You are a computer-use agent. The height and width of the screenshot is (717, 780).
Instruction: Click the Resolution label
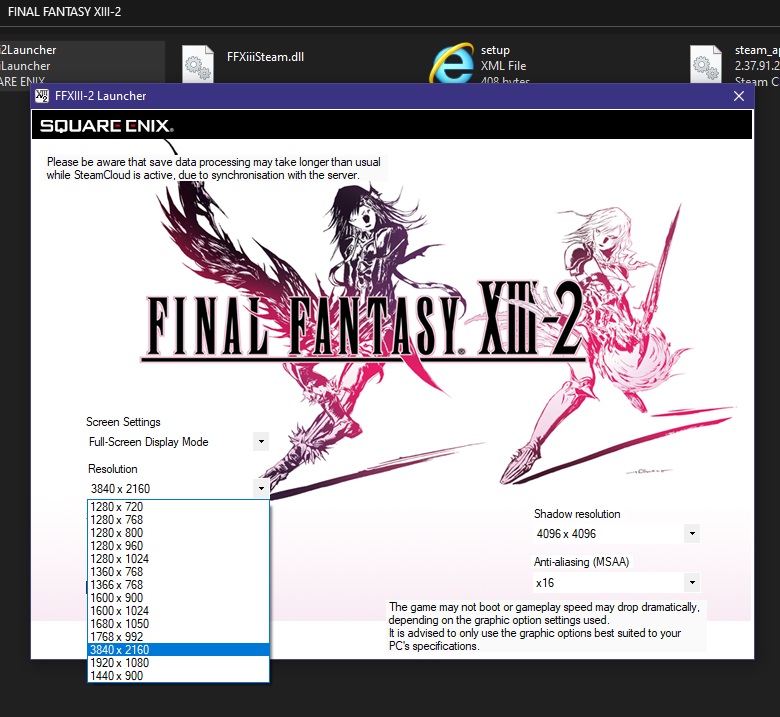point(112,469)
